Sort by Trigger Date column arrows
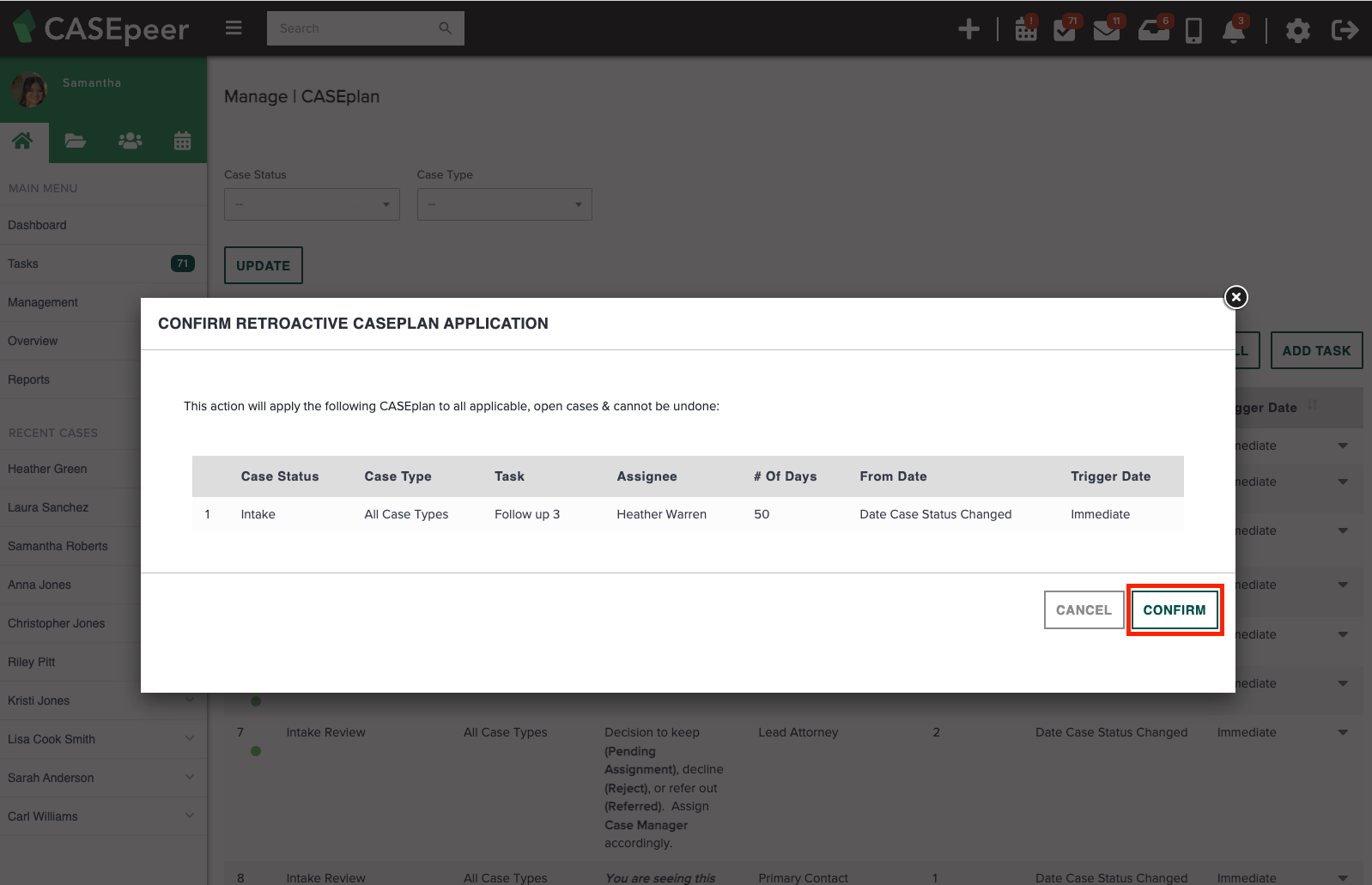 (1312, 404)
